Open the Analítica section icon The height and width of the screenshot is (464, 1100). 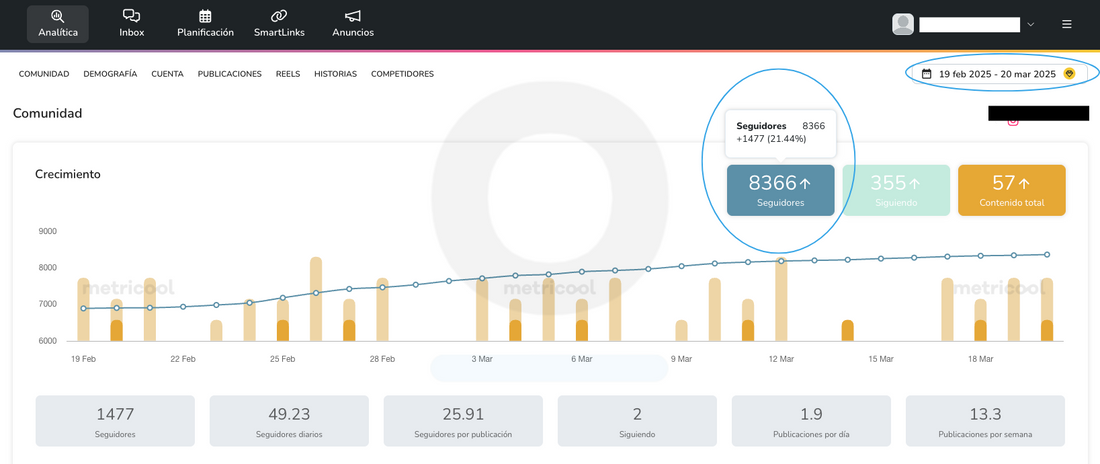coord(57,16)
